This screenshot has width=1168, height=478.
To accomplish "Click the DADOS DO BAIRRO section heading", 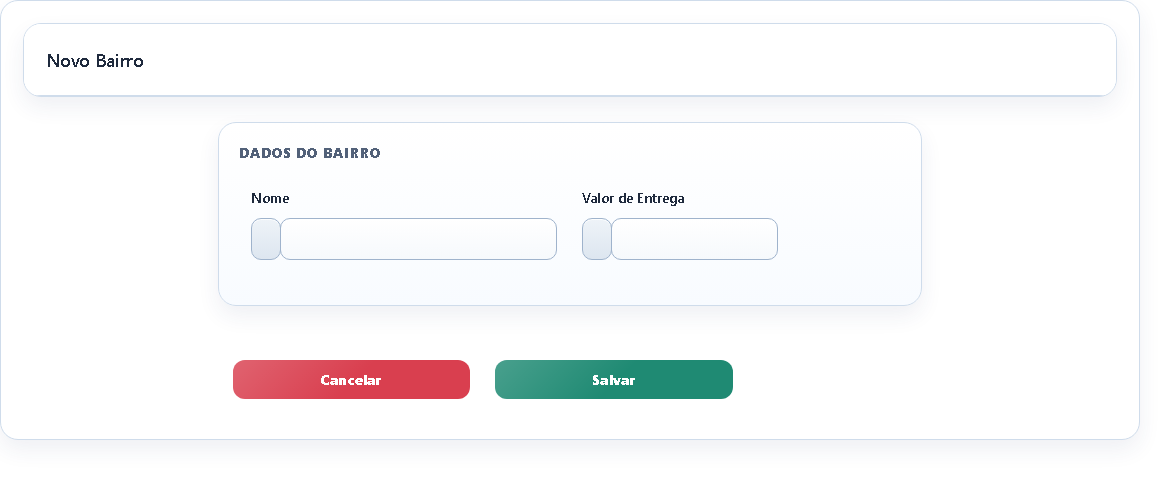I will (x=310, y=153).
